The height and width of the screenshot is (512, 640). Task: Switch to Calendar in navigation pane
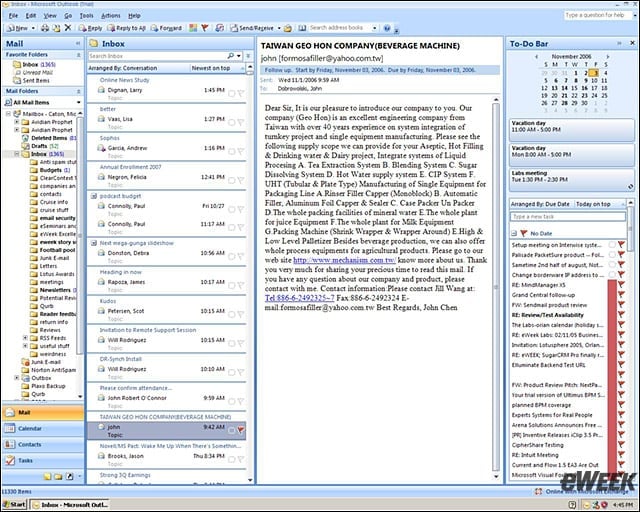click(x=43, y=429)
